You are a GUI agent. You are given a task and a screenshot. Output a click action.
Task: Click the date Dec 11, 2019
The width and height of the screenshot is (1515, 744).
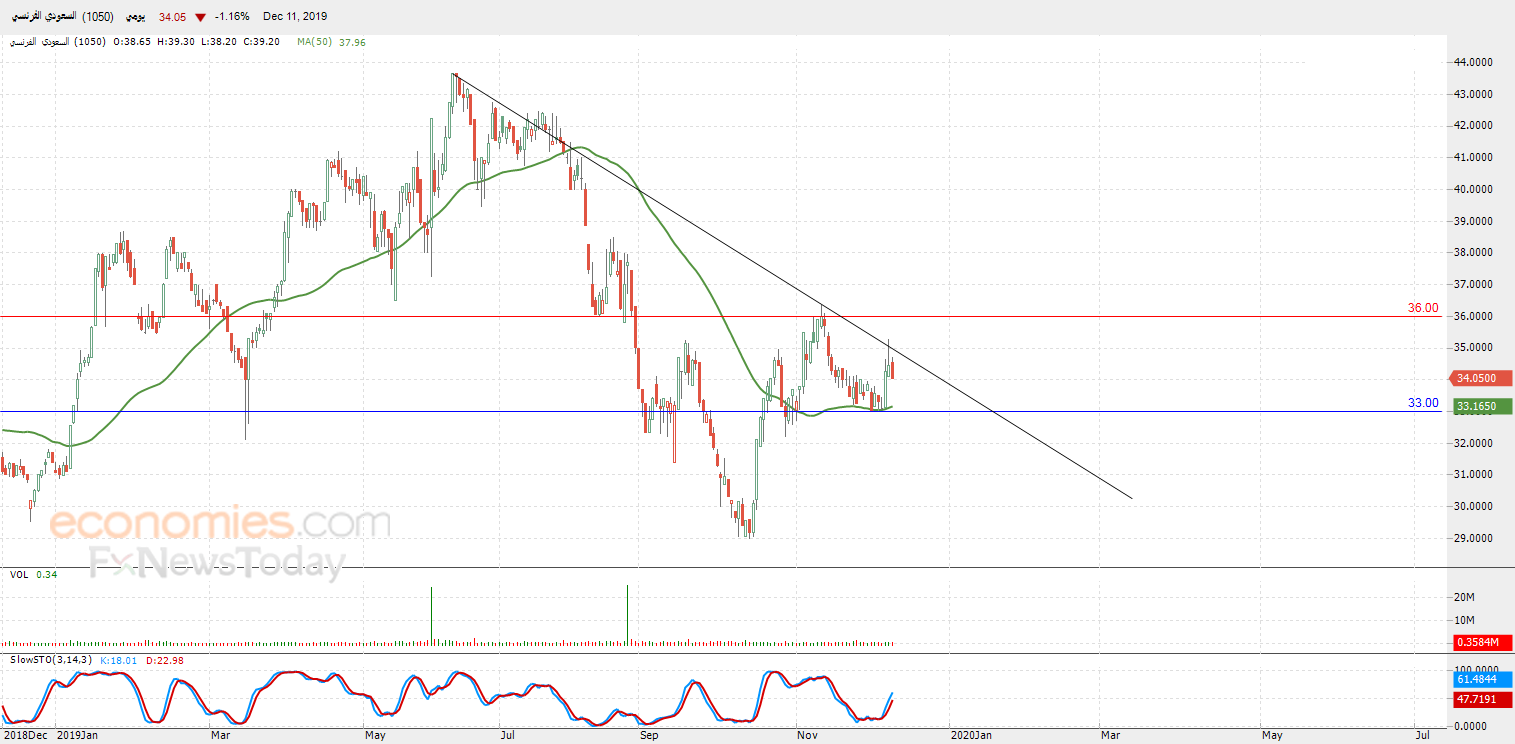295,17
